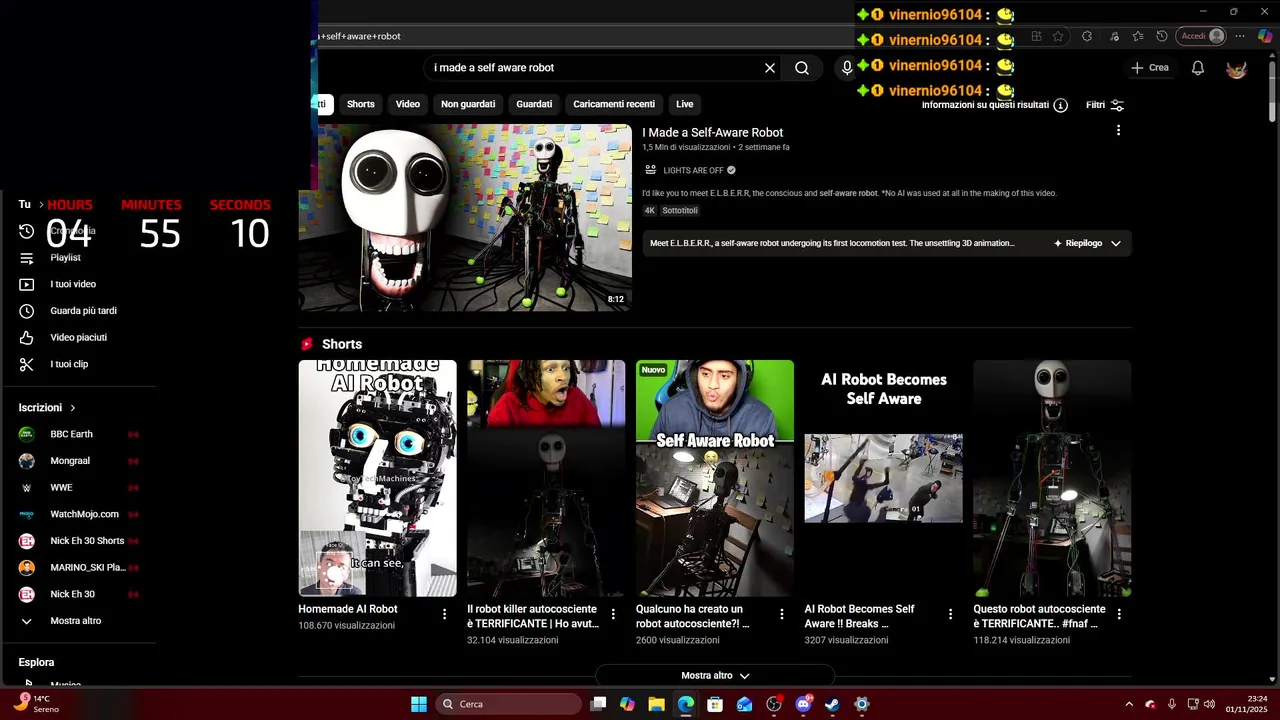The width and height of the screenshot is (1280, 720).
Task: Open options for Qualcuno ha creato un robot short
Action: click(x=782, y=614)
